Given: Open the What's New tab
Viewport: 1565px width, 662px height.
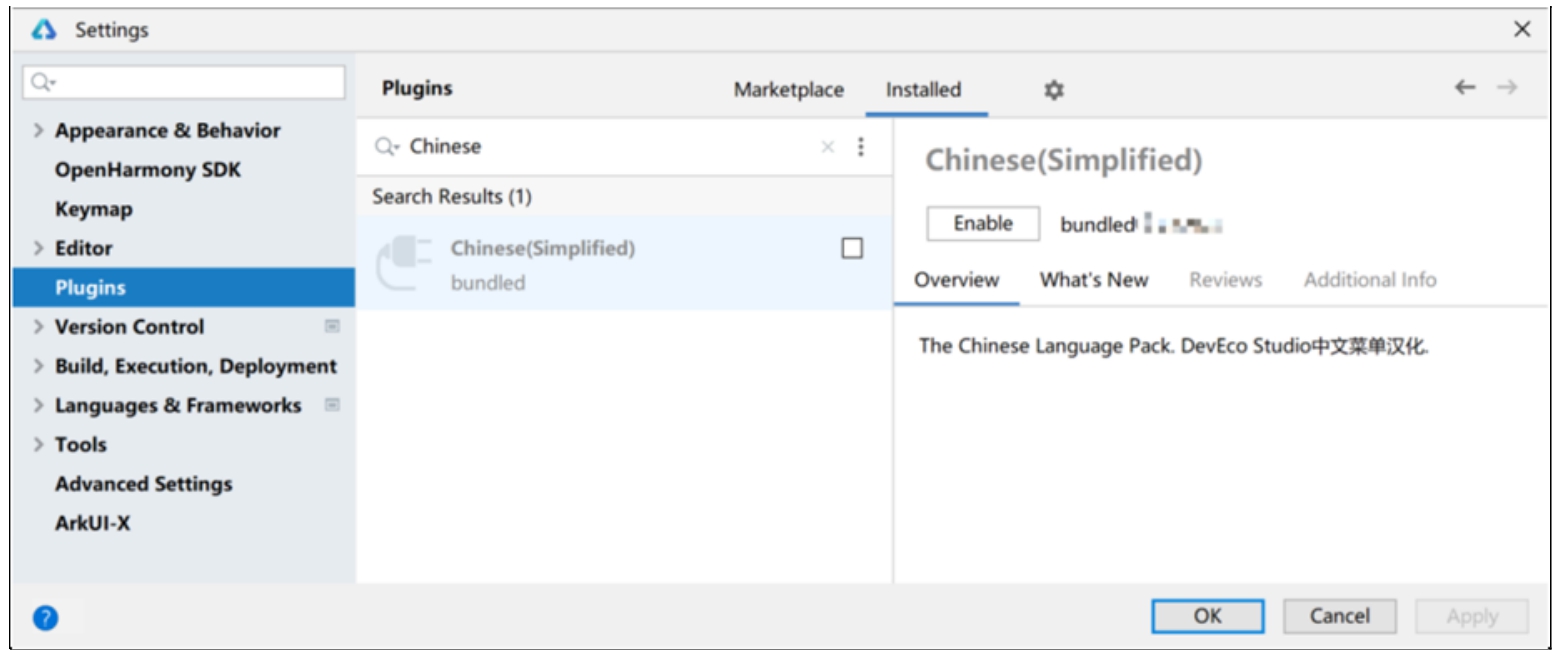Looking at the screenshot, I should 1094,280.
